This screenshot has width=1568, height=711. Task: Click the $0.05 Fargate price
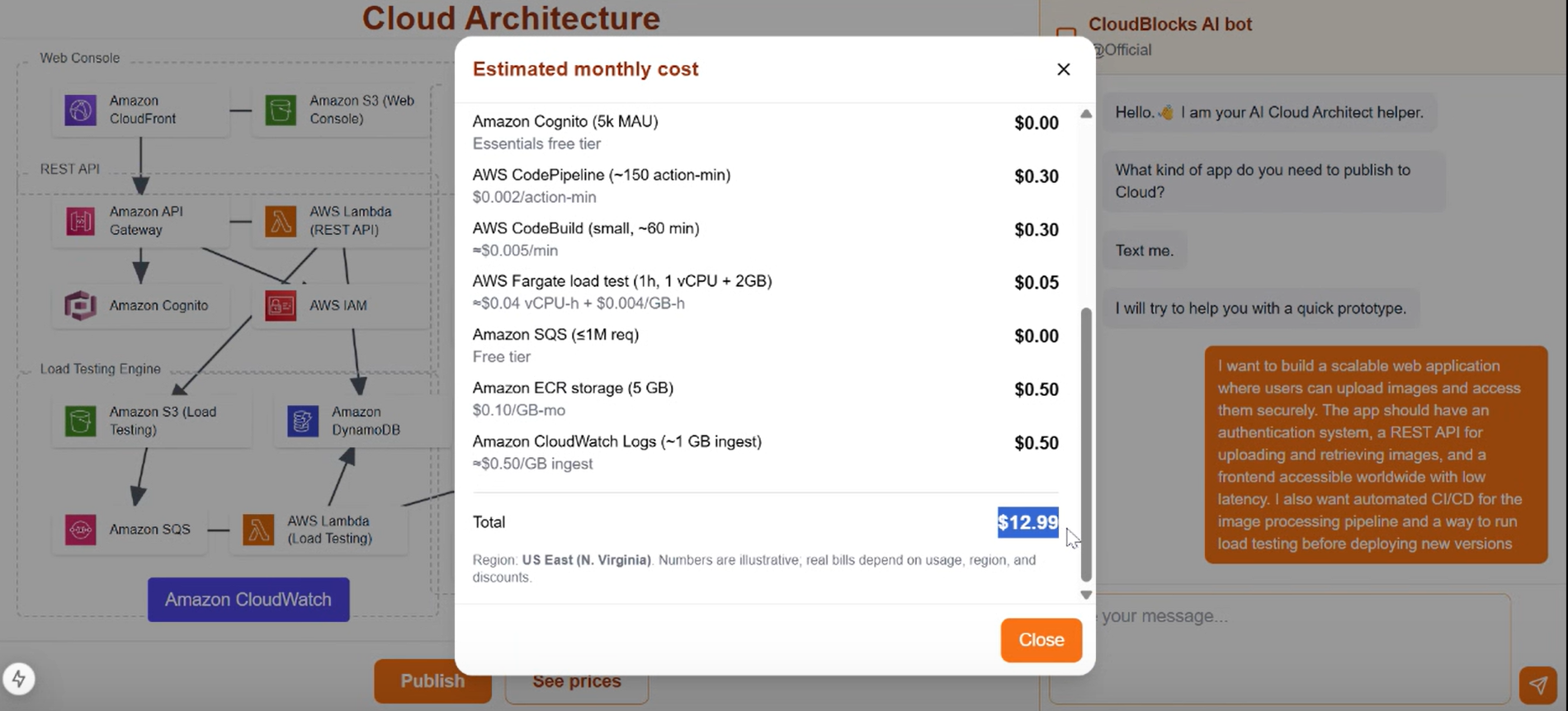[1037, 283]
